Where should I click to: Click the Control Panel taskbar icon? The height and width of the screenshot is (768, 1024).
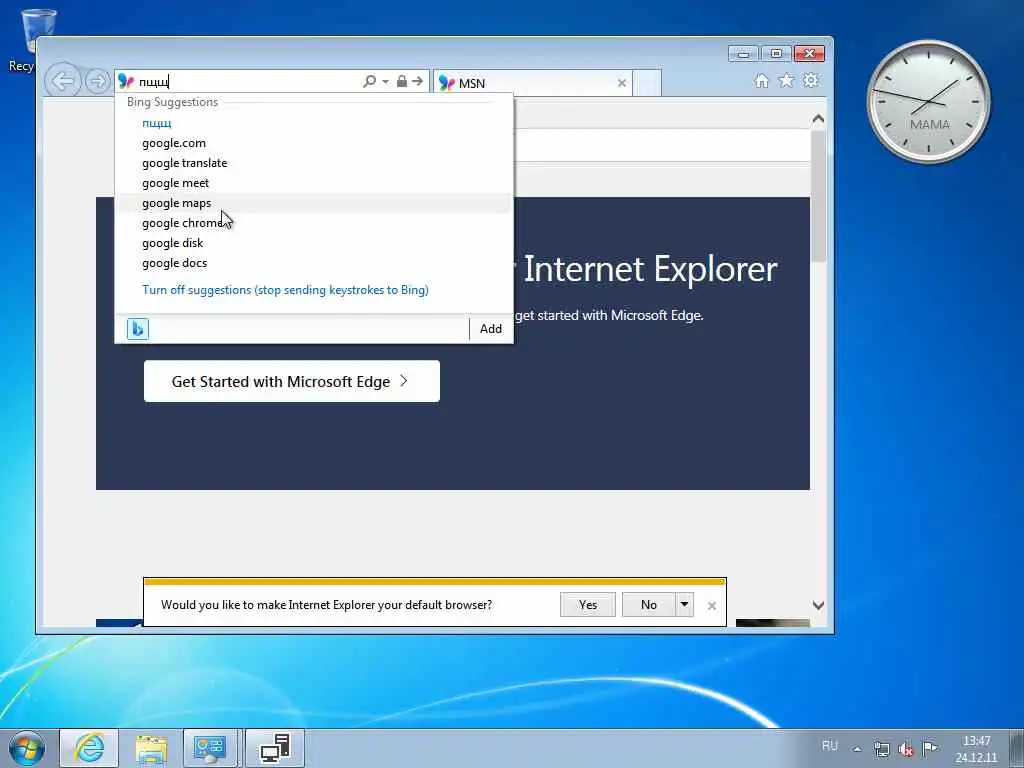[212, 748]
